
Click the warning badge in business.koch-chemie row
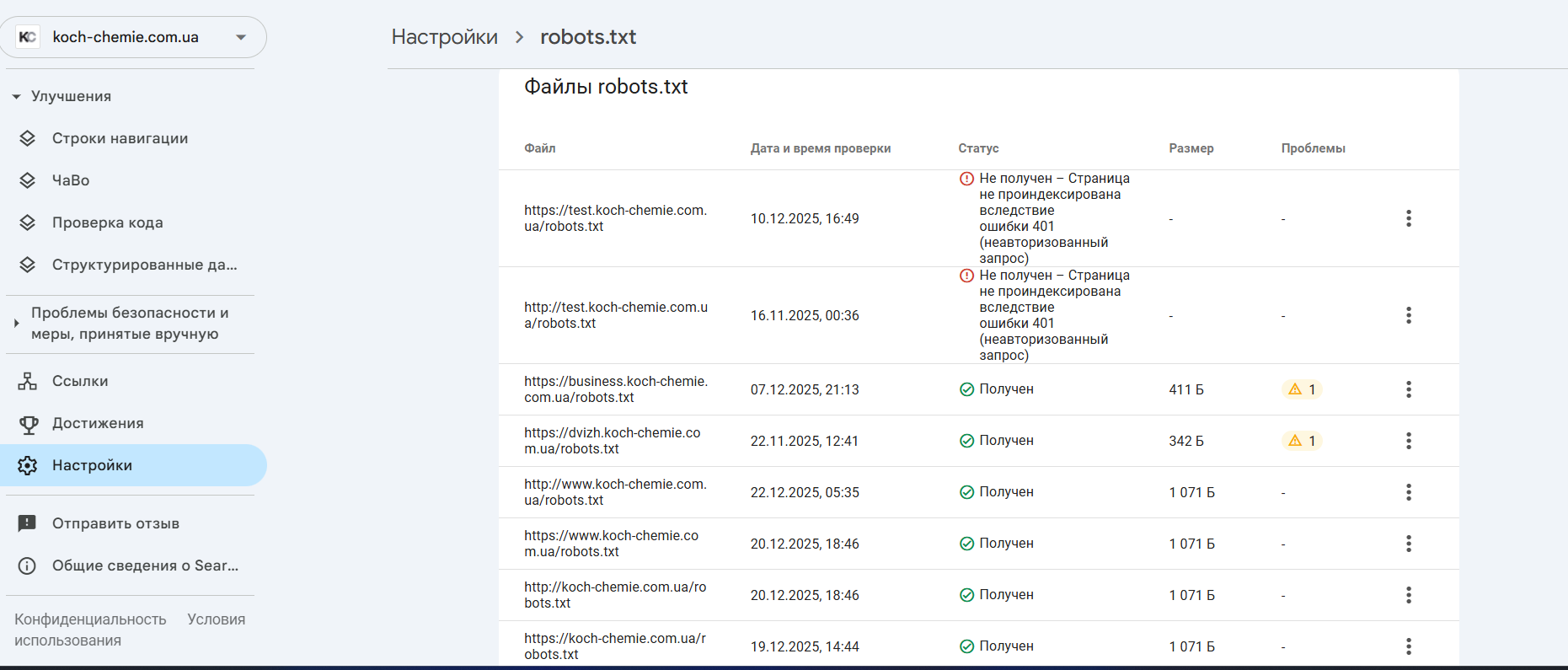(1302, 389)
